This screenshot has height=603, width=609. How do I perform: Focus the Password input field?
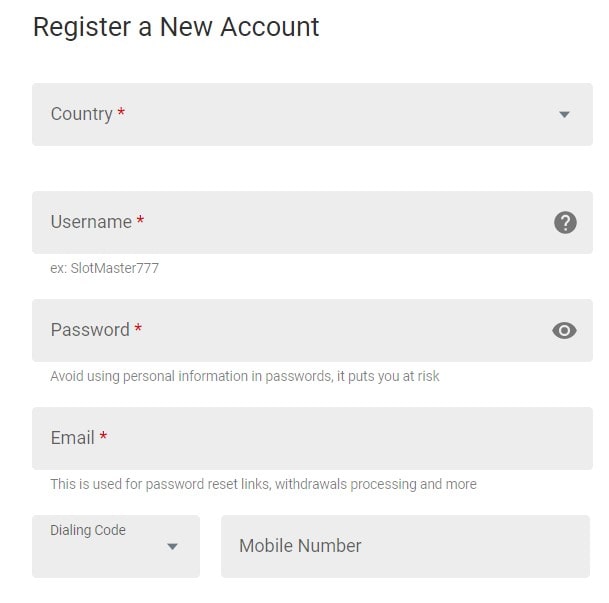pos(312,330)
